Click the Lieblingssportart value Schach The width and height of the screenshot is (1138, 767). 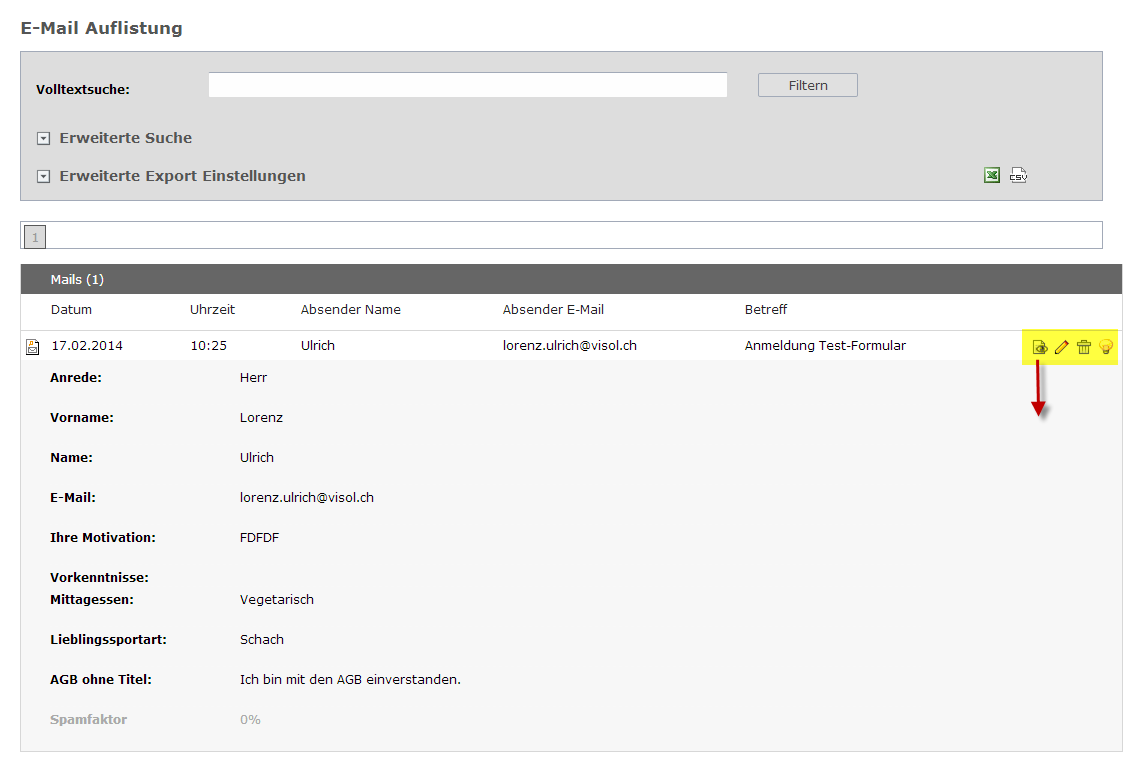click(x=262, y=639)
